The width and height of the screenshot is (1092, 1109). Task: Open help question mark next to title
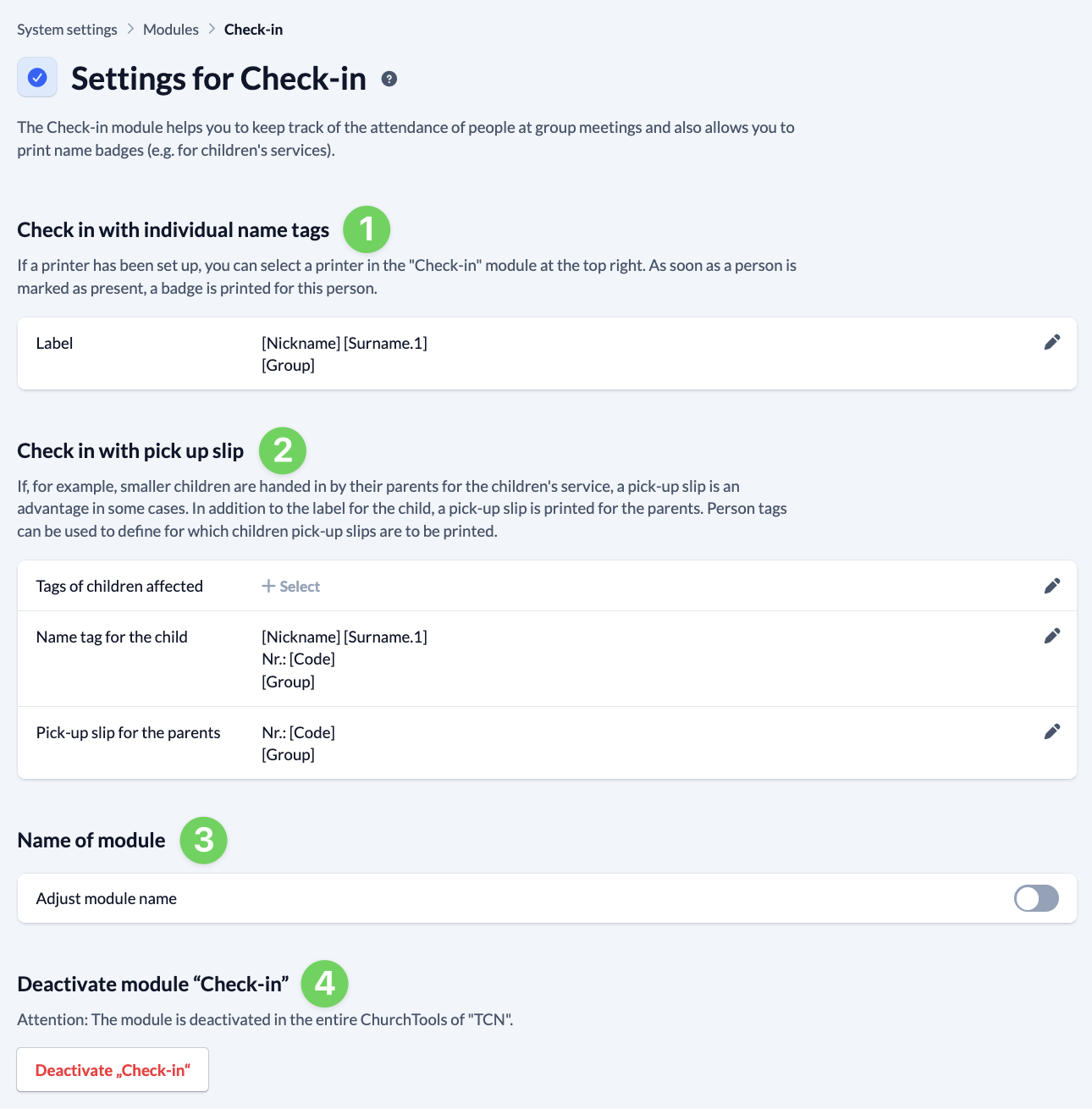click(389, 79)
